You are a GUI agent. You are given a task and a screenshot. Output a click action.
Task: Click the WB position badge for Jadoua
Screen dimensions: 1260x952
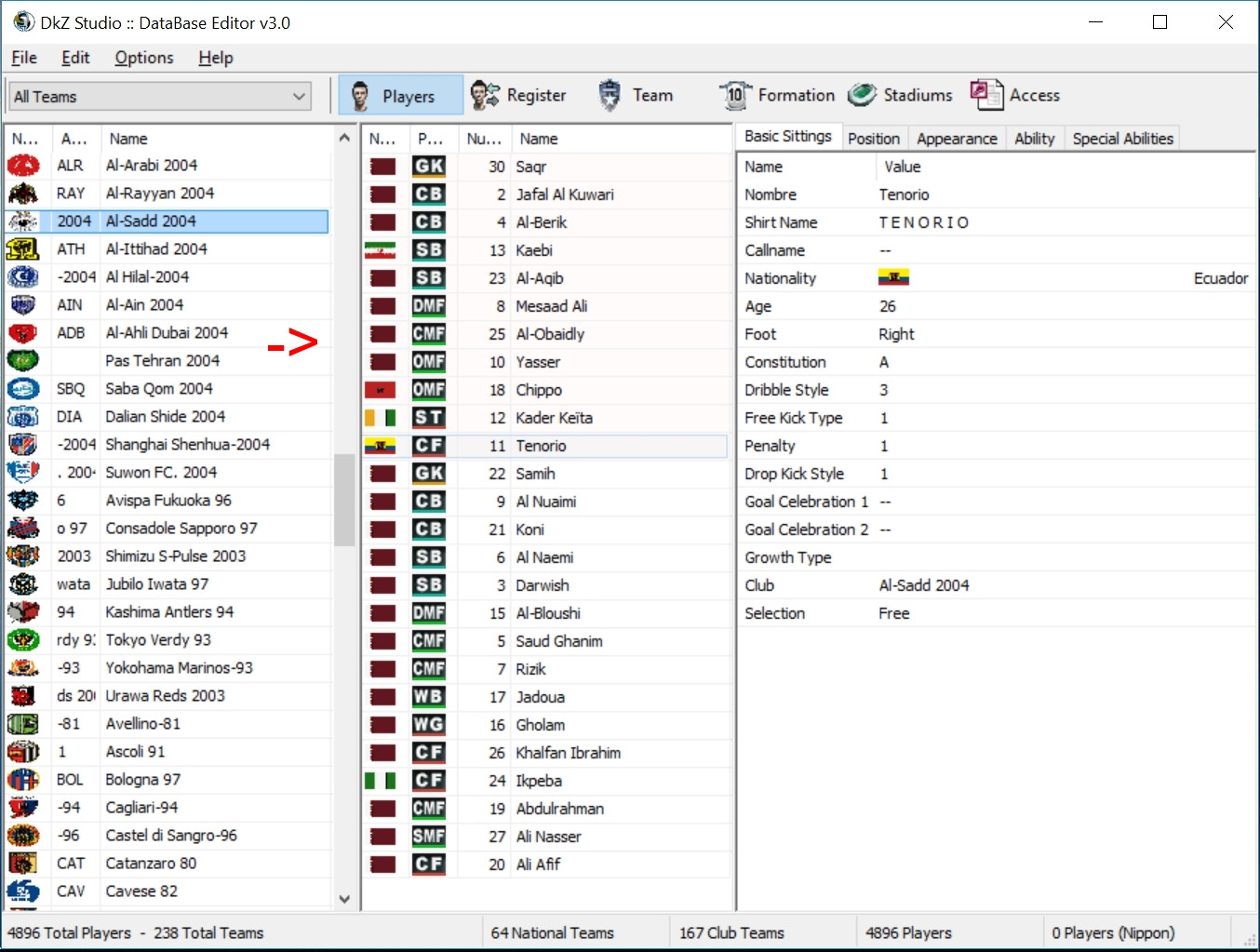(x=429, y=697)
